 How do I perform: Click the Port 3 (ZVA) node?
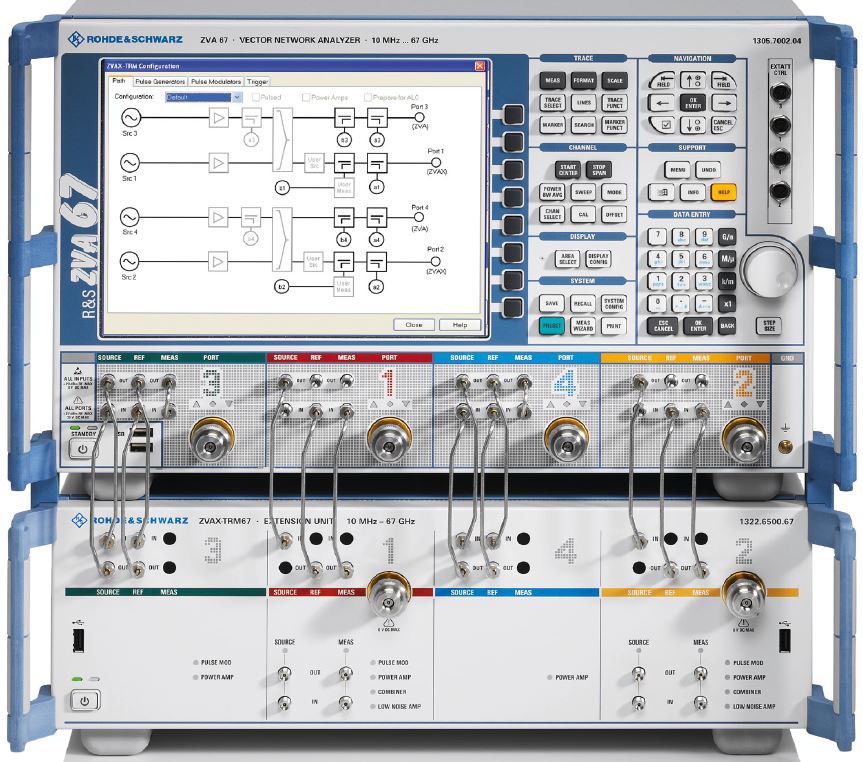419,117
